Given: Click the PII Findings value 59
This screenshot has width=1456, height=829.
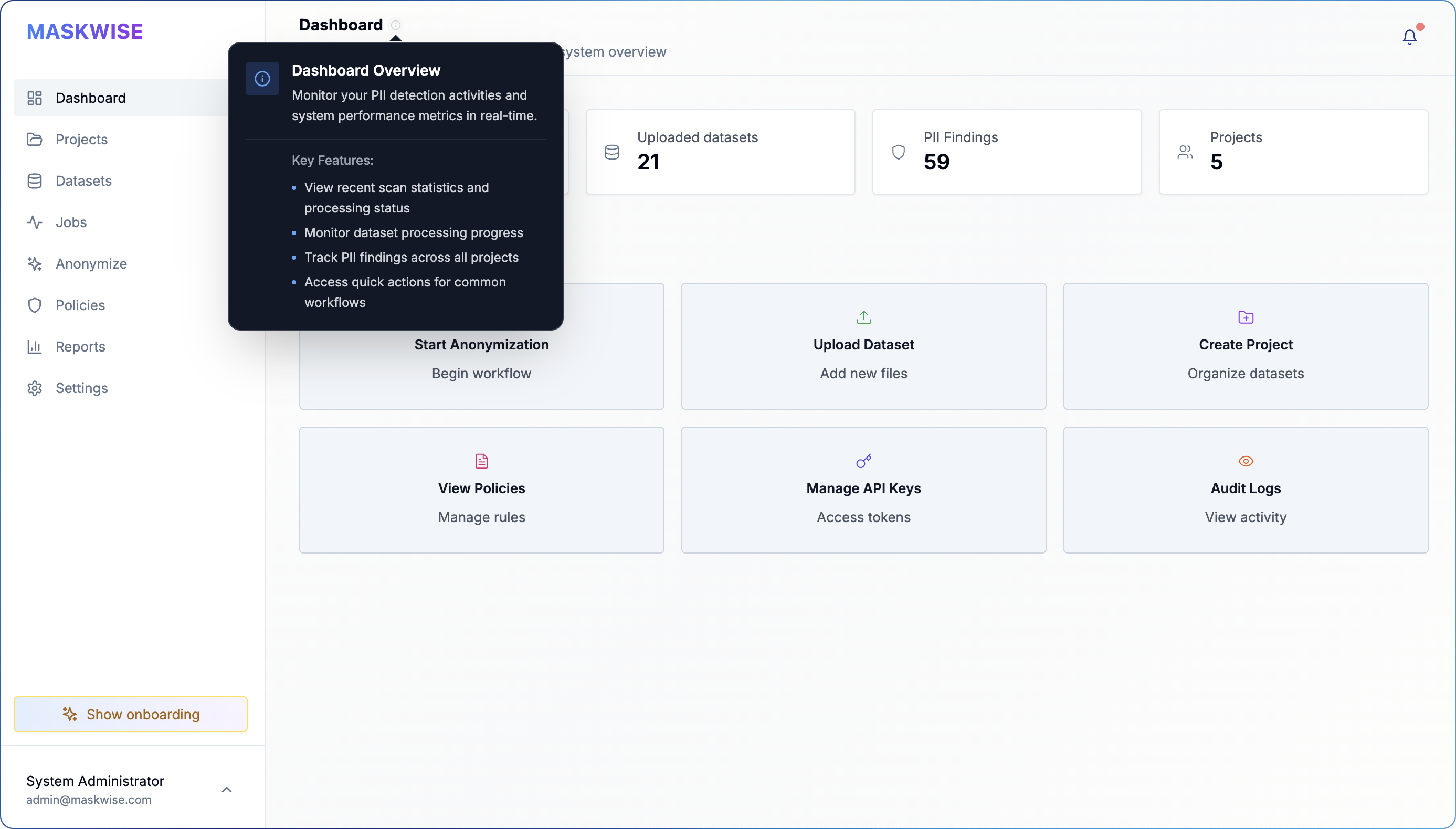Looking at the screenshot, I should [937, 162].
